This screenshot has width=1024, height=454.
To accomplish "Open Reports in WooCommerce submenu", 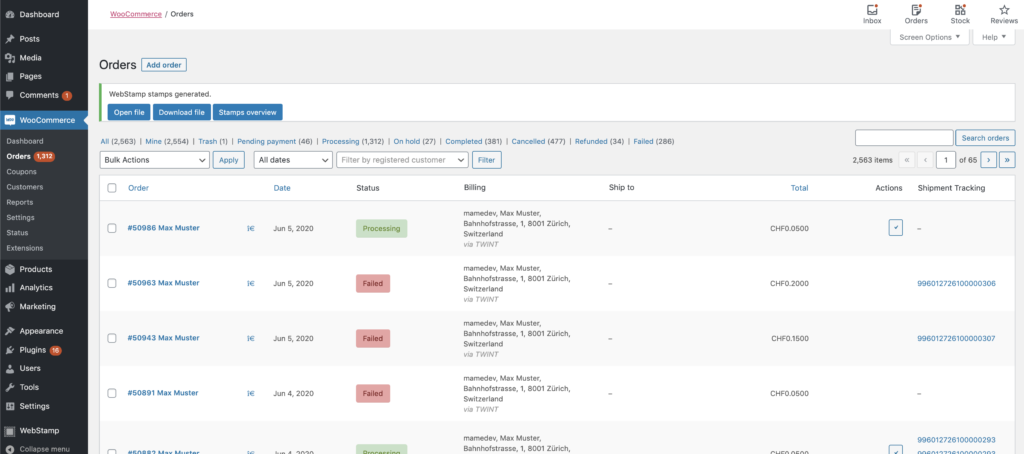I will coord(20,203).
